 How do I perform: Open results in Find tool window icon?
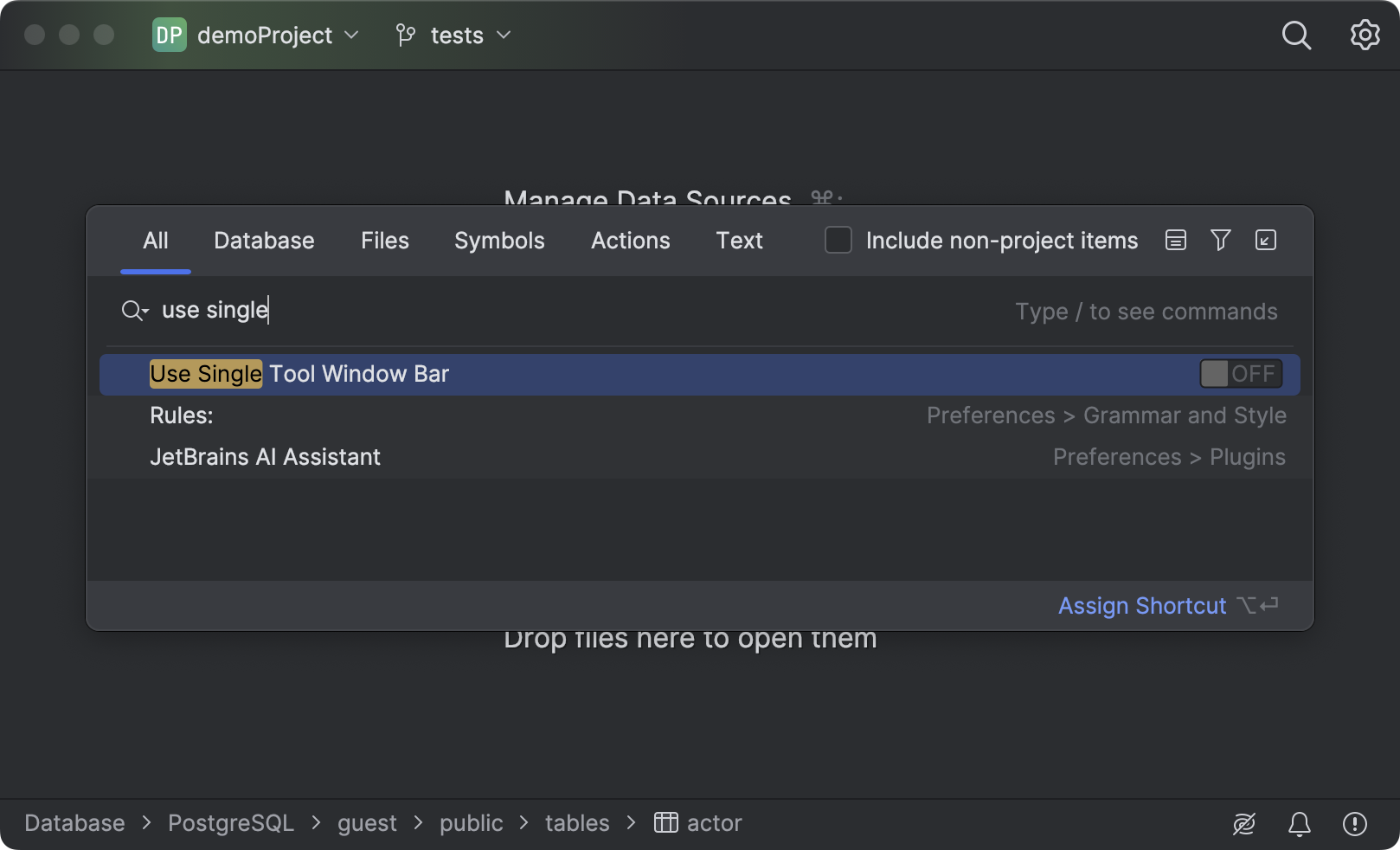tap(1265, 240)
